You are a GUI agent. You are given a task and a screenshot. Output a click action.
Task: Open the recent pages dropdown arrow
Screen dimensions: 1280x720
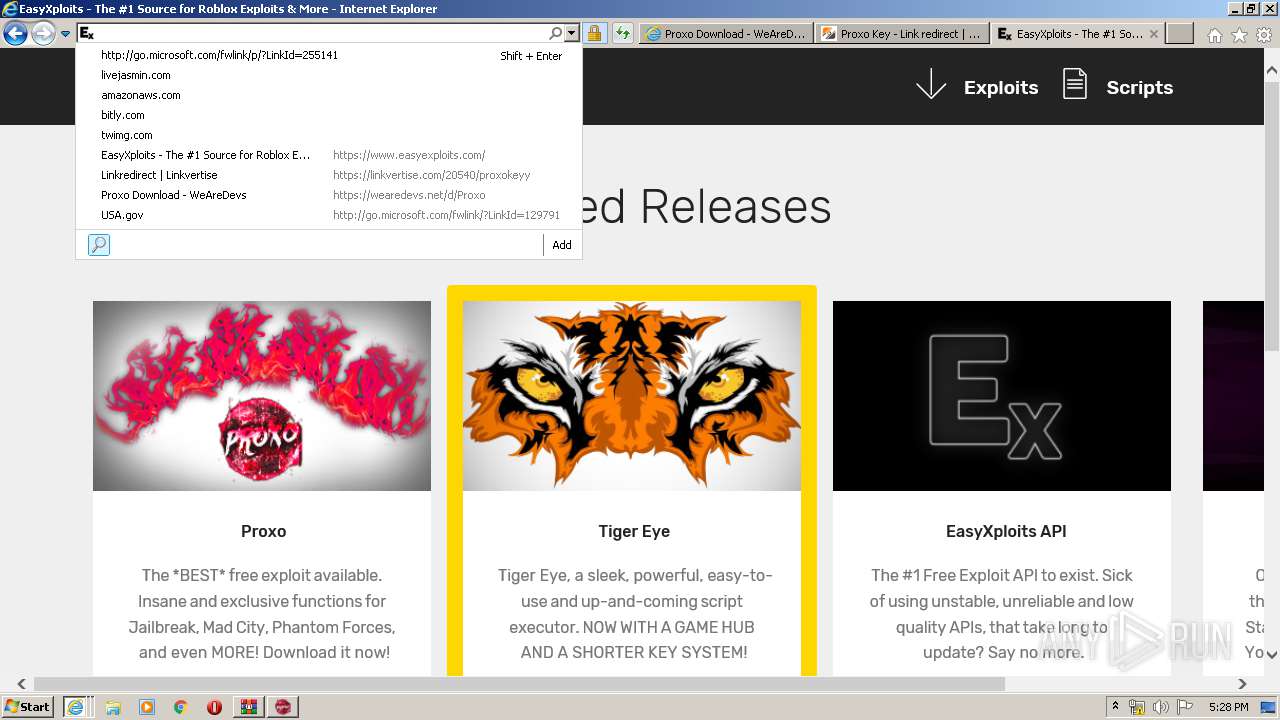pyautogui.click(x=65, y=34)
